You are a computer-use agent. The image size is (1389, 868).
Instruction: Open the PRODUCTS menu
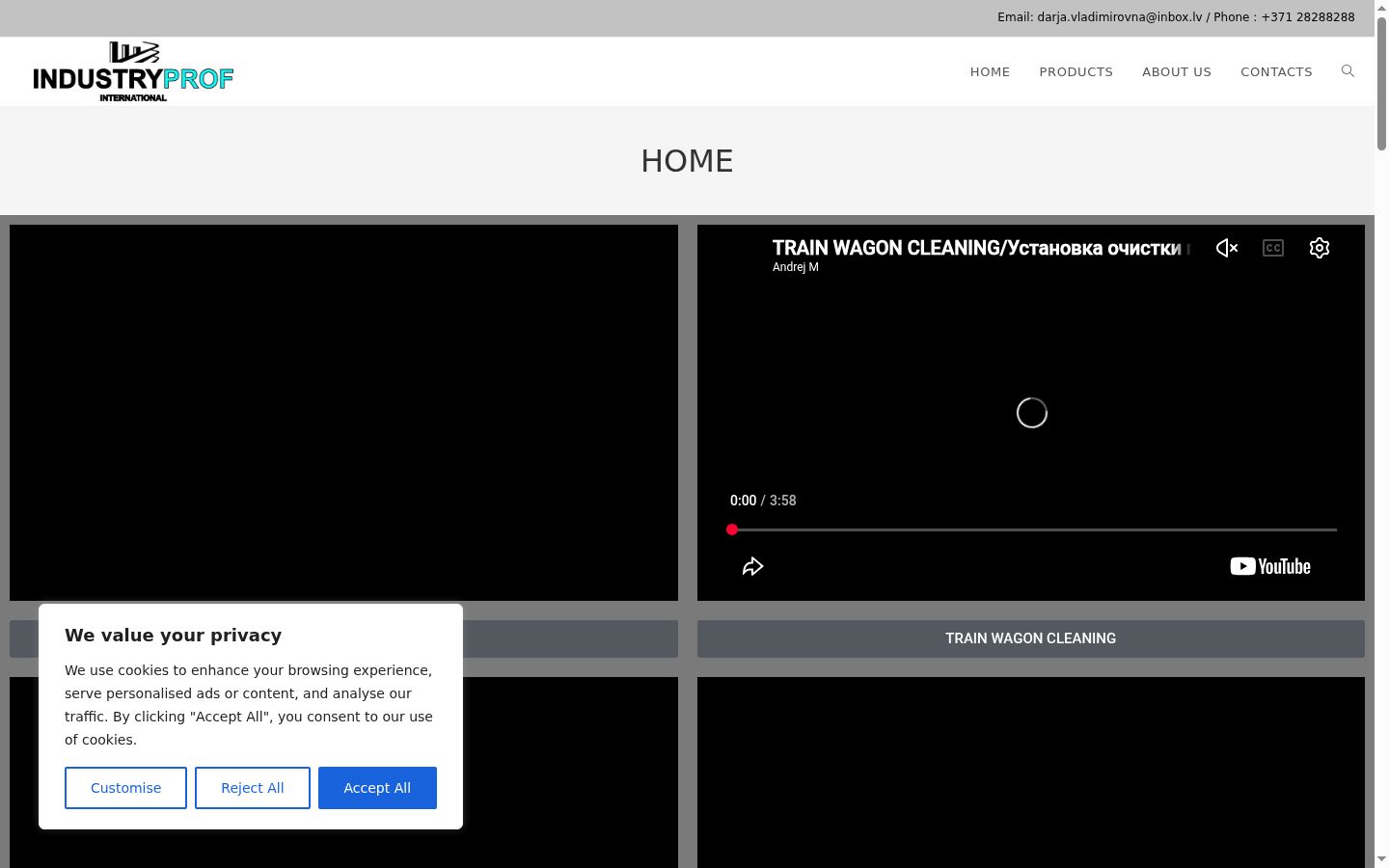1076,71
